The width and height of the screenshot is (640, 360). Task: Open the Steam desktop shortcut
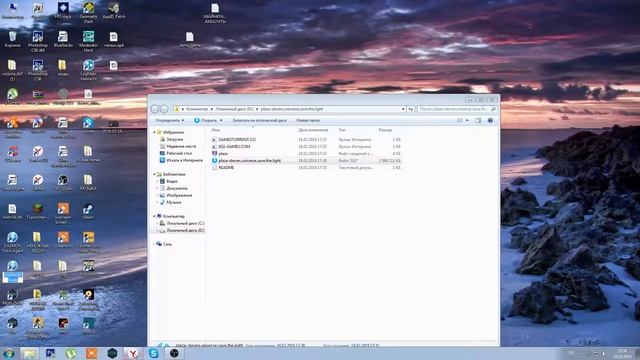pos(88,211)
